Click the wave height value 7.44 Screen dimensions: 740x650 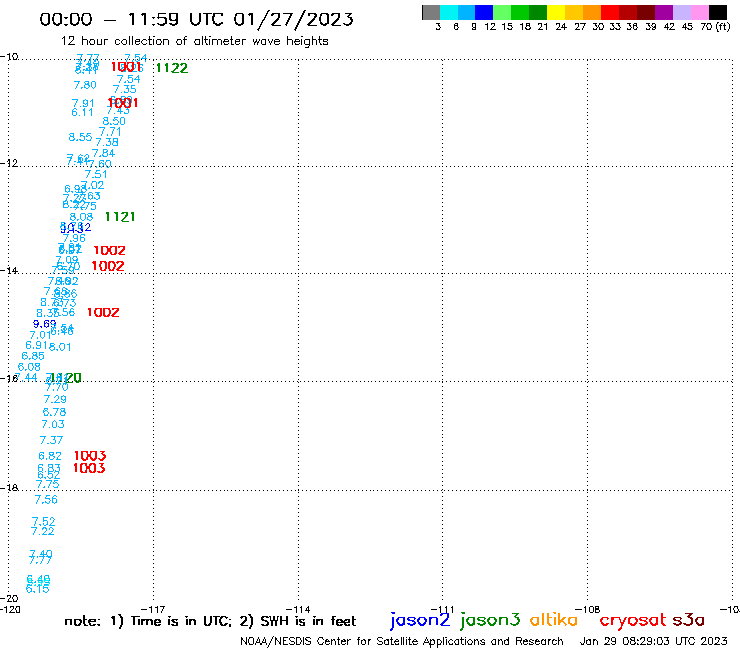(26, 377)
